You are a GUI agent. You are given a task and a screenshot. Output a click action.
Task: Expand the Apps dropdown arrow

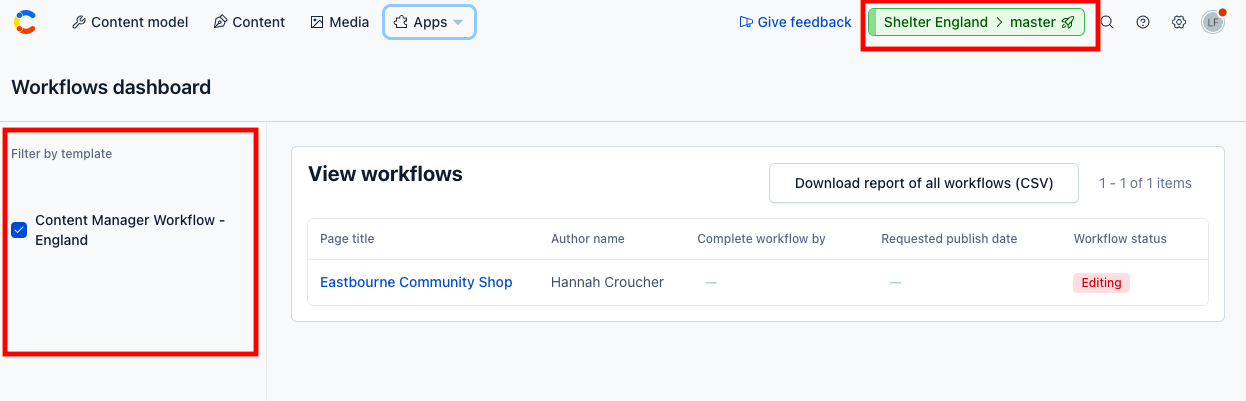(458, 22)
